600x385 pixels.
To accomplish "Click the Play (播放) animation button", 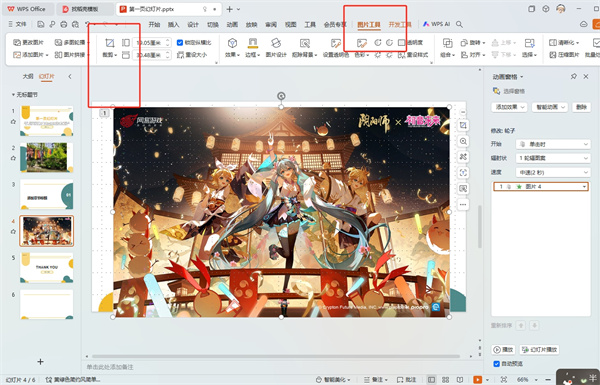I will (503, 349).
